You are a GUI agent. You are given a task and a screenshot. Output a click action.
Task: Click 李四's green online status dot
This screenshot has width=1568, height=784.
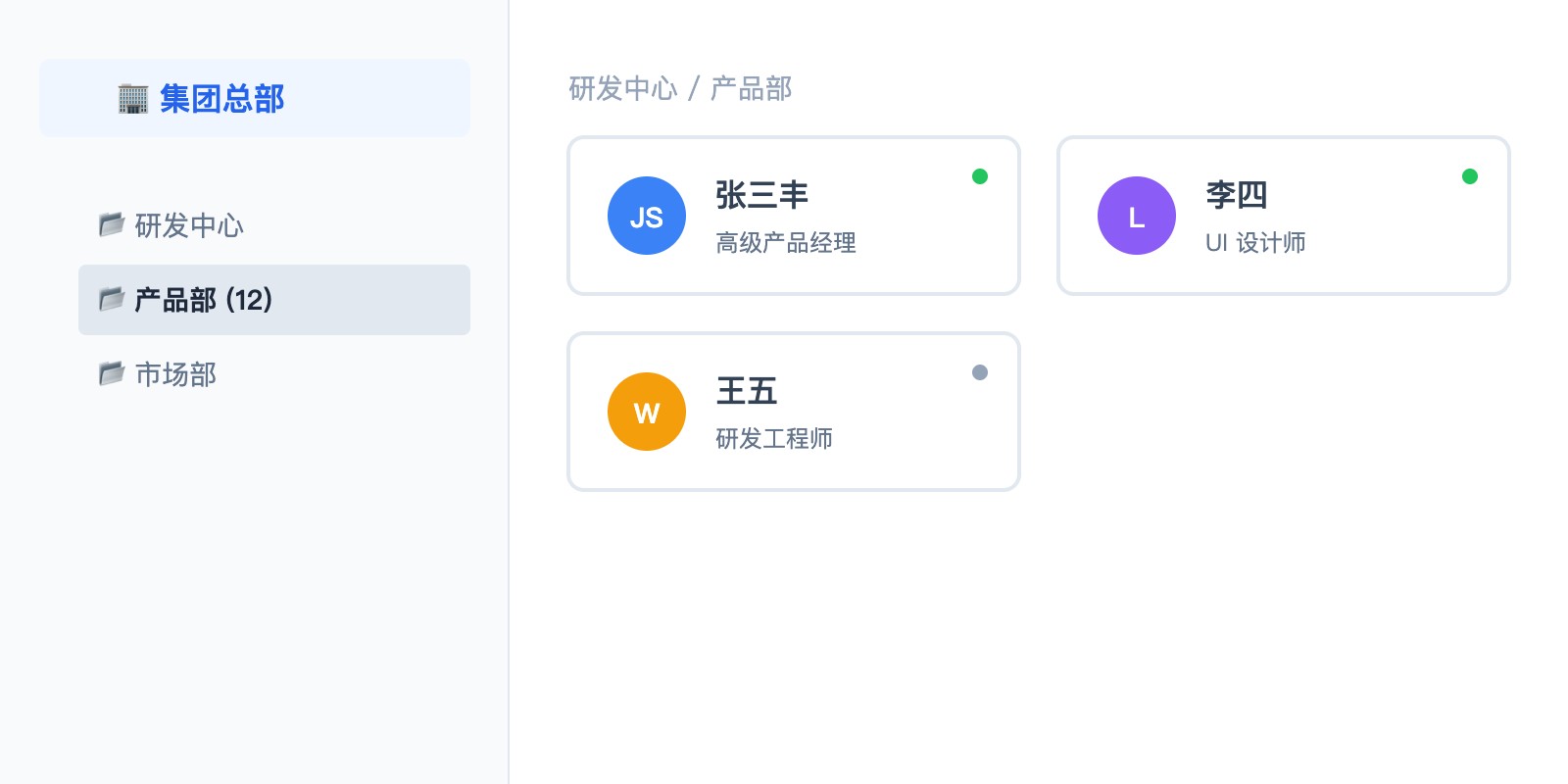tap(1470, 176)
